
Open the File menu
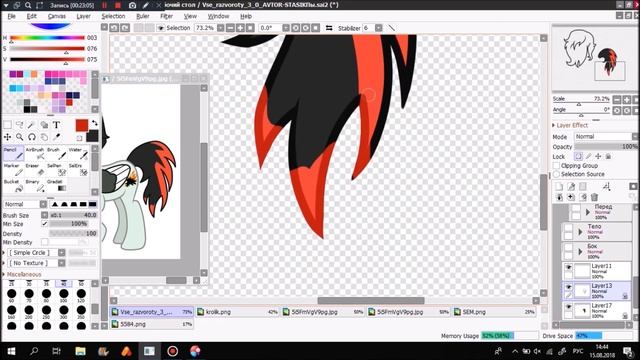coord(11,16)
